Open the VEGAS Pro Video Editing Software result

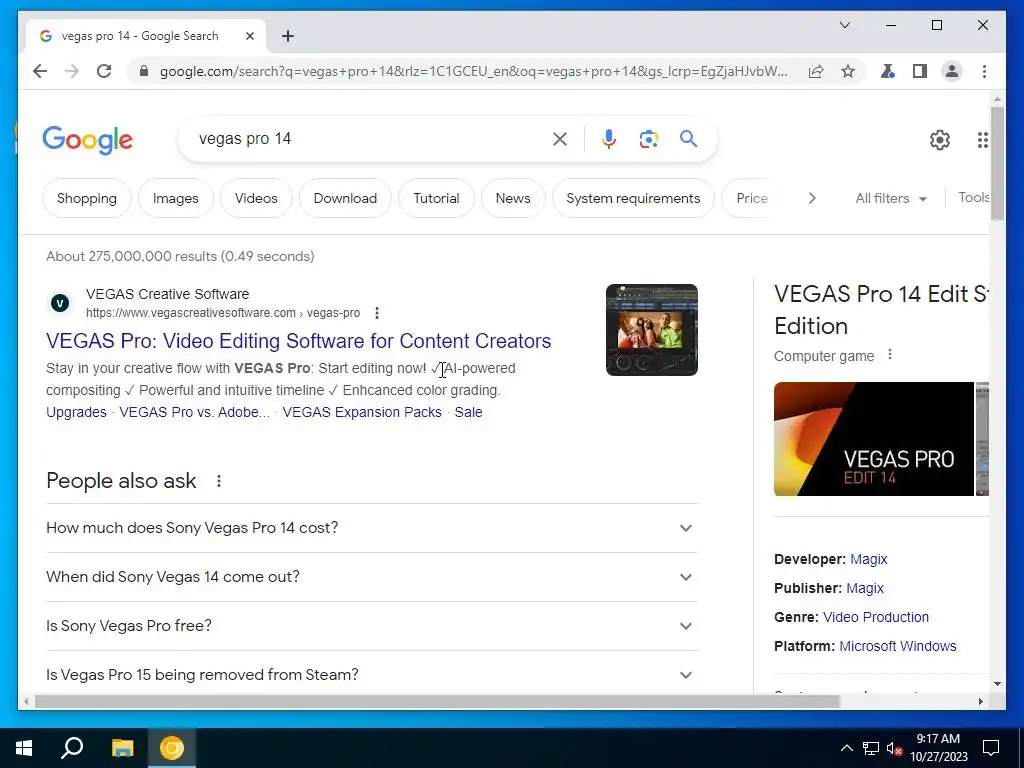click(298, 341)
